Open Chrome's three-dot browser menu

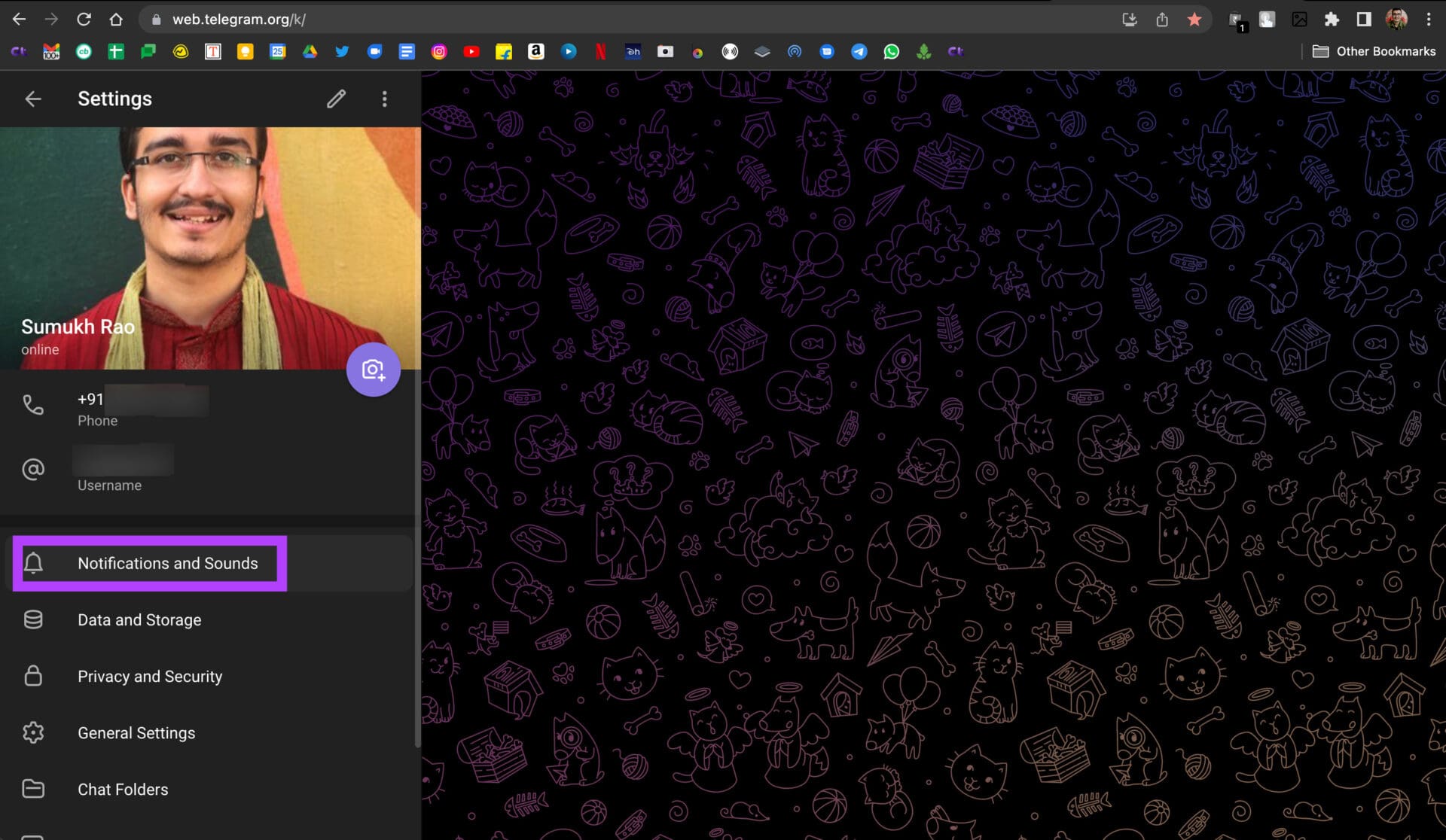pos(1428,20)
